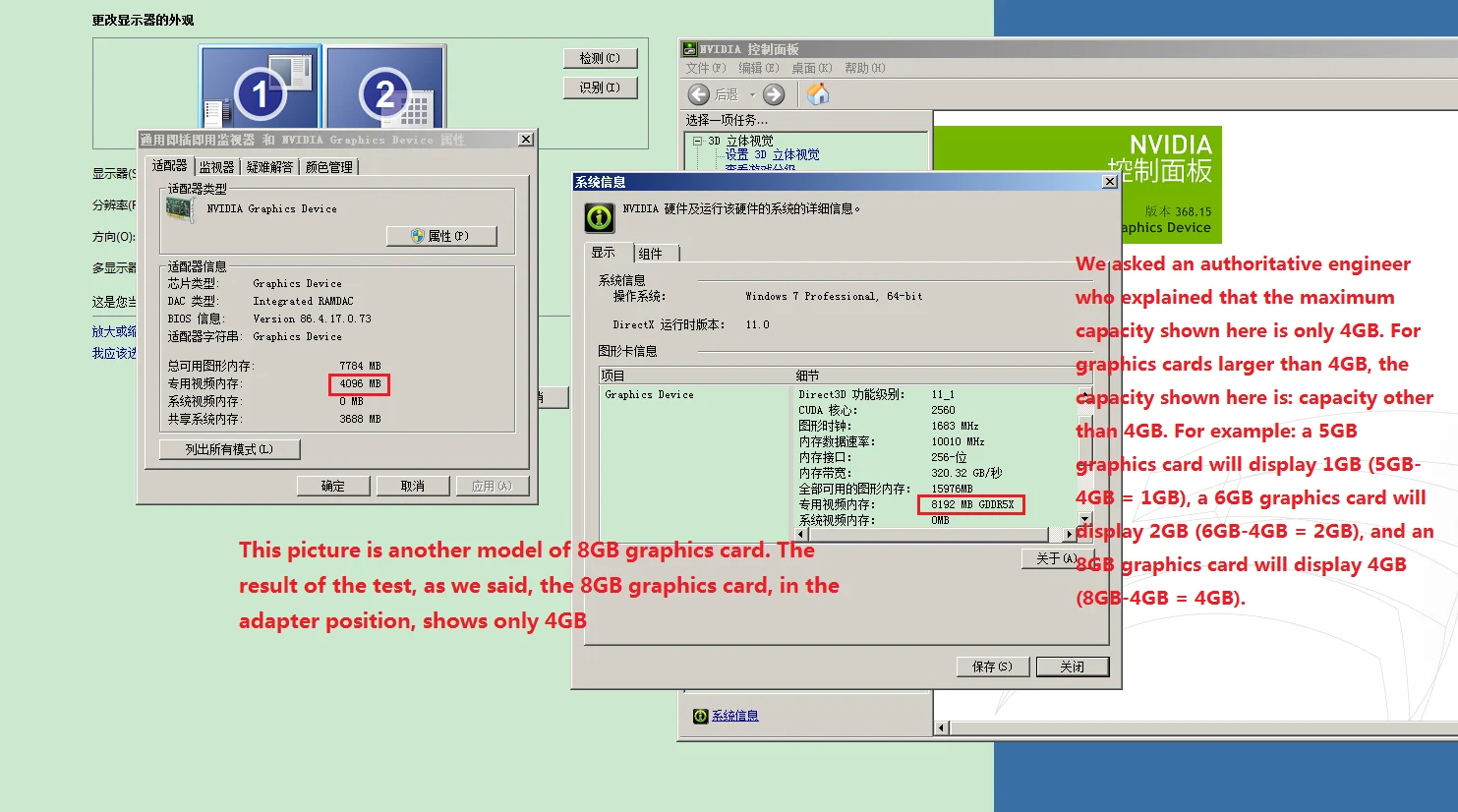Click the icon beside the 系统信息 link
Viewport: 1458px width, 812px height.
(700, 716)
